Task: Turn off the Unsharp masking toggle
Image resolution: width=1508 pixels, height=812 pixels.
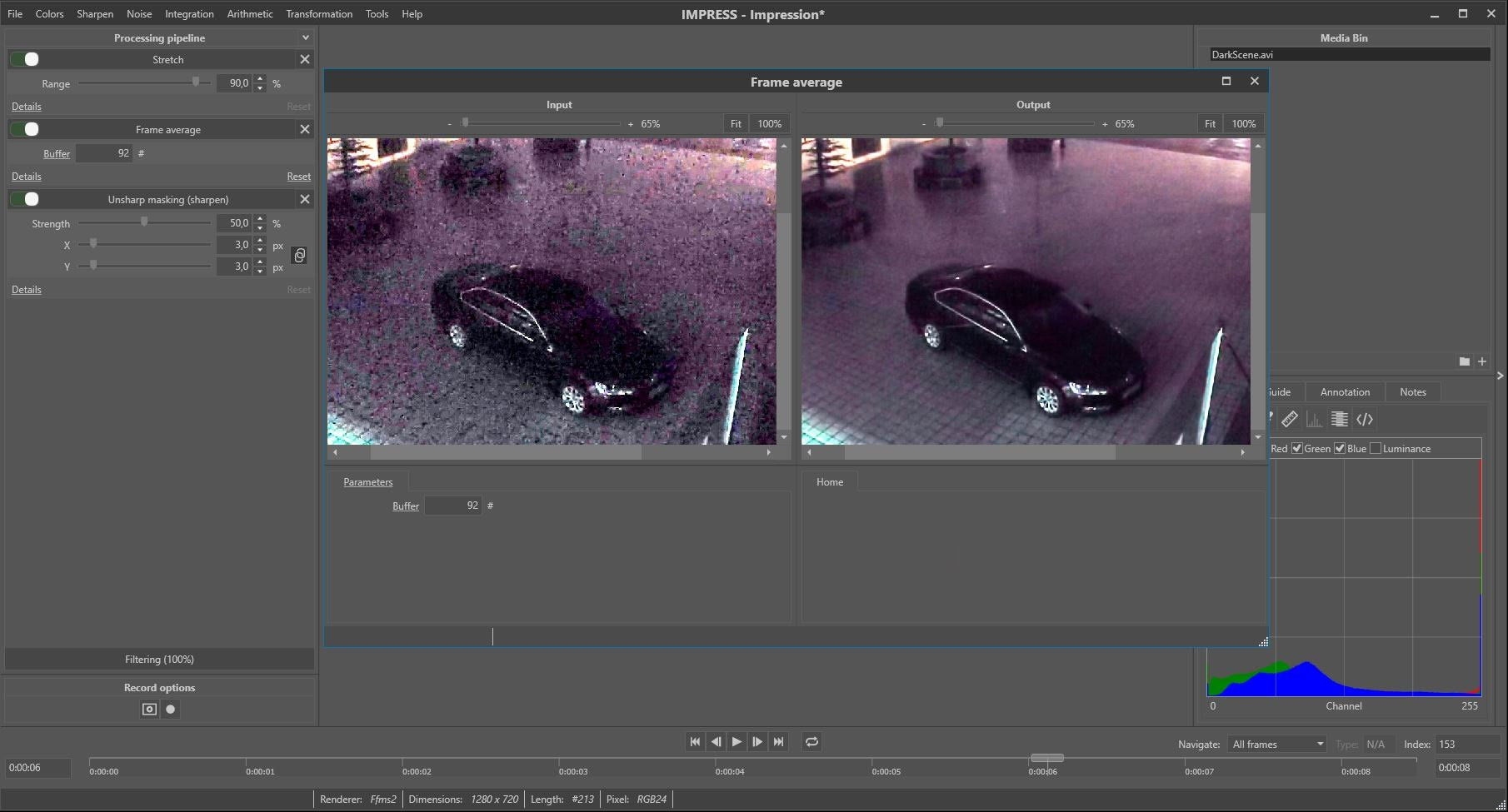Action: (x=25, y=199)
